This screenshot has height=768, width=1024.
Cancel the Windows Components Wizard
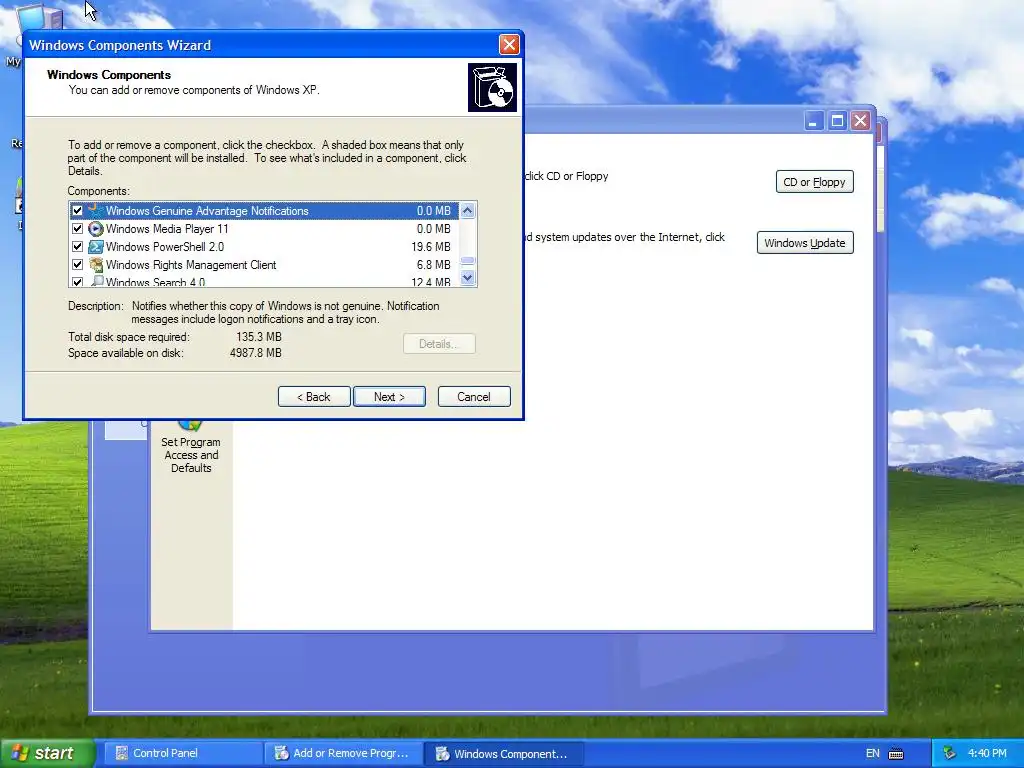coord(474,396)
